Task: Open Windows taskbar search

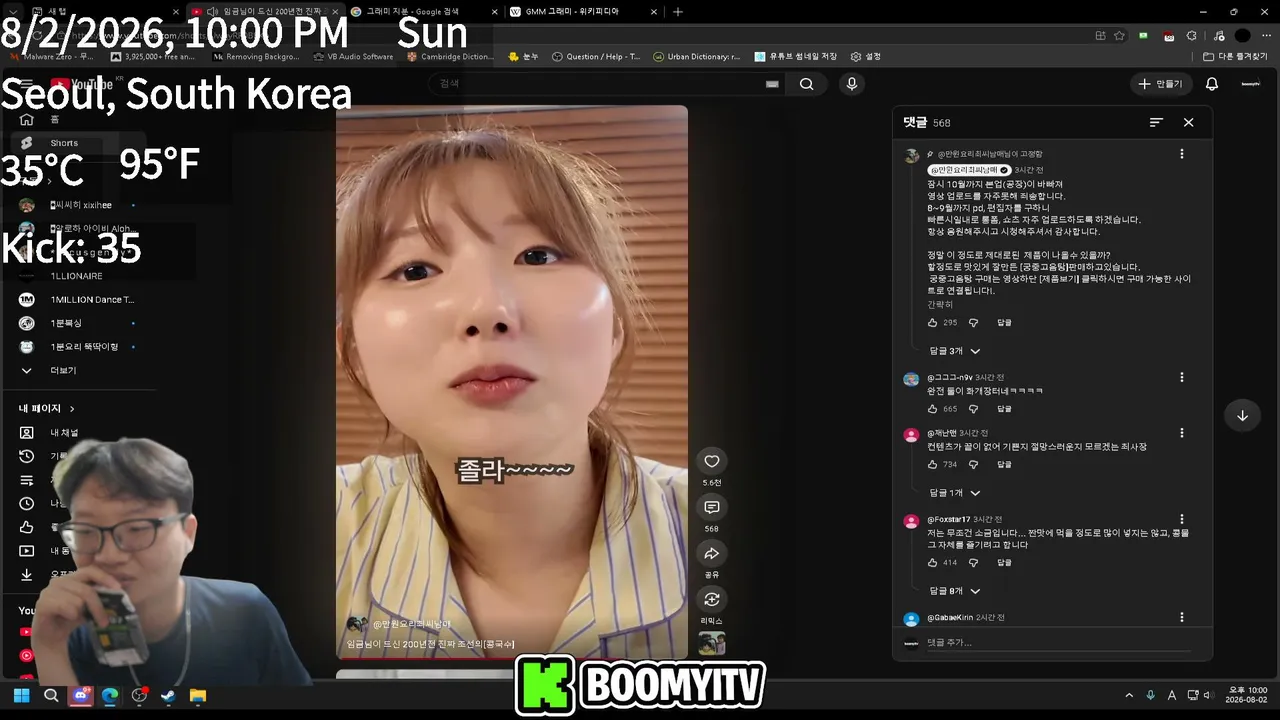Action: 51,696
